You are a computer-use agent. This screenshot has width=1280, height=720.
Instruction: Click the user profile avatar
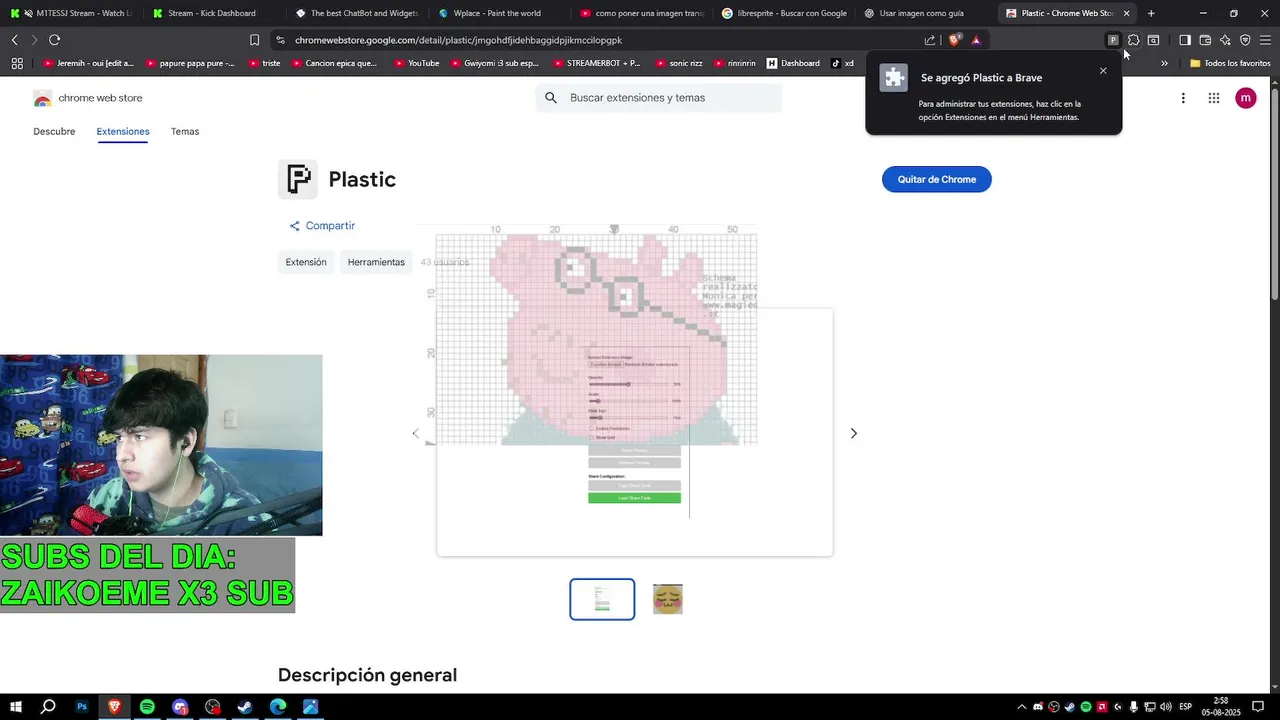click(1245, 98)
